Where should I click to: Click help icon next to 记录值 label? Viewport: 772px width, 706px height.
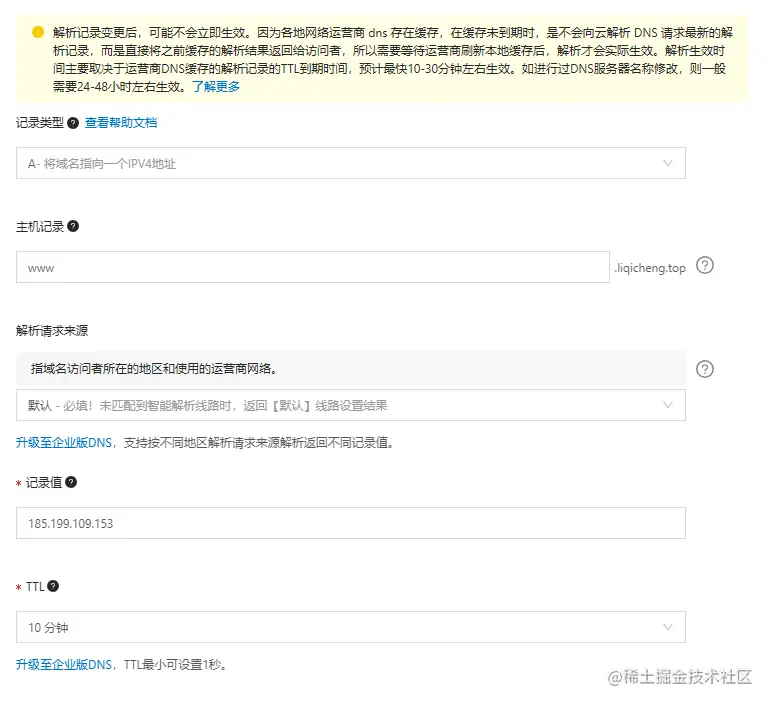point(71,482)
